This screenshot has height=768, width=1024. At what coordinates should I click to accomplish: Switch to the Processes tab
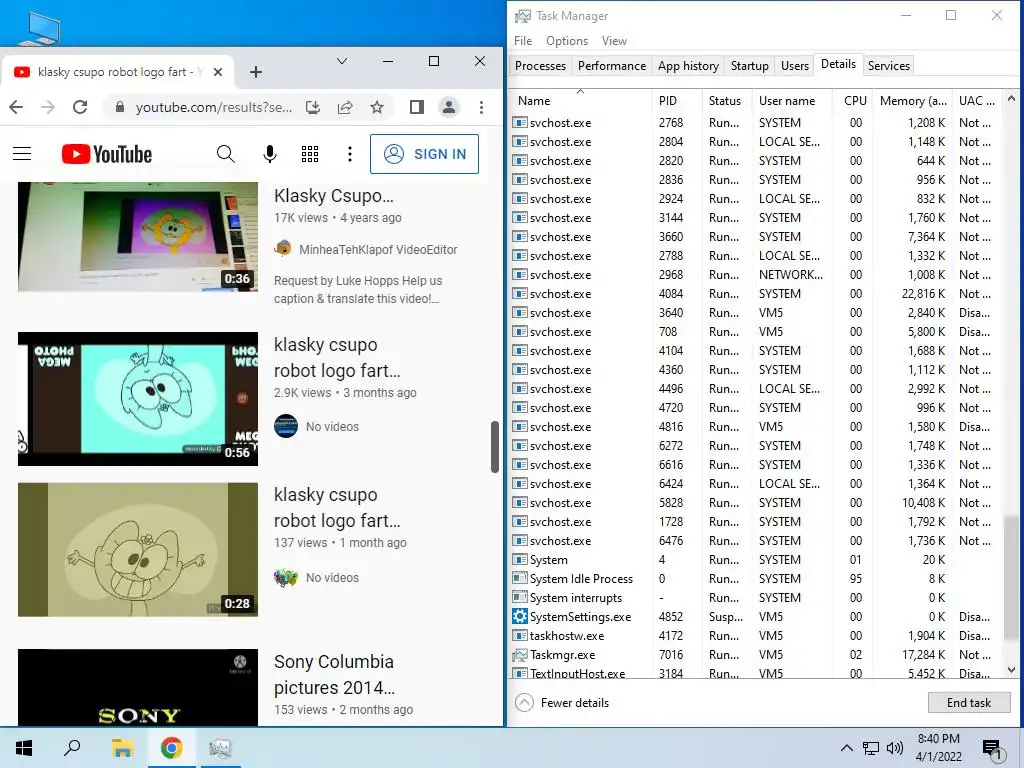click(540, 65)
